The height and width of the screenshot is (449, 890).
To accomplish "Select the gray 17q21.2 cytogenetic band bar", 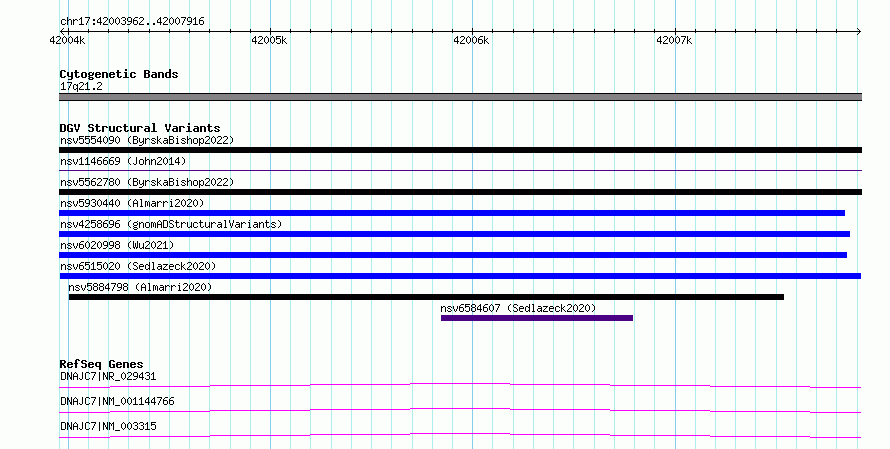I will click(x=460, y=97).
